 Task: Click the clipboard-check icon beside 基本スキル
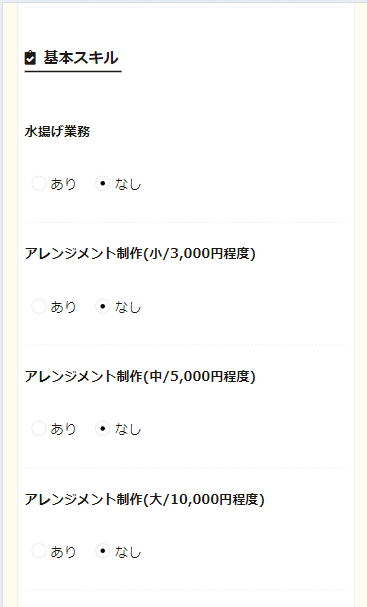(x=30, y=58)
